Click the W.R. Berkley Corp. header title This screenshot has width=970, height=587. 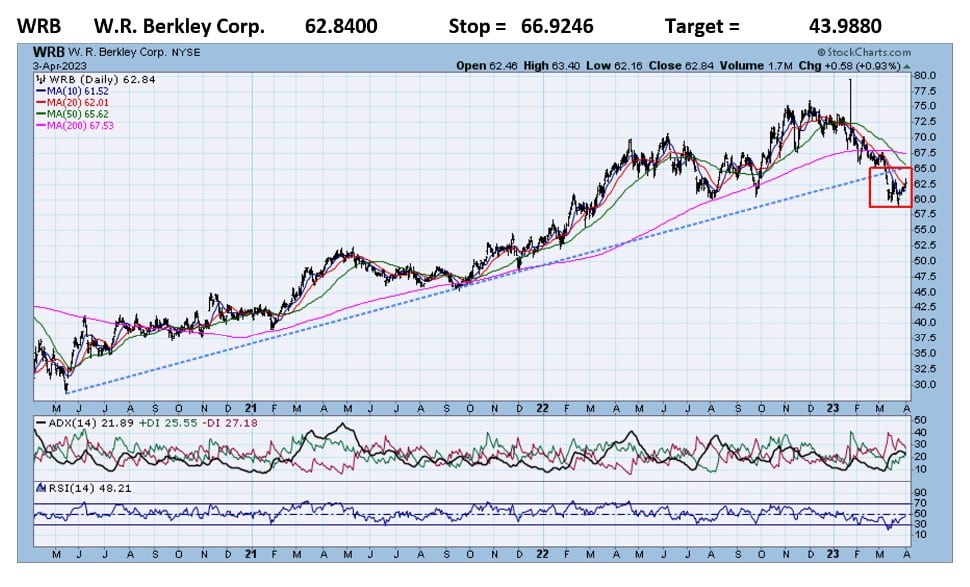coord(179,27)
